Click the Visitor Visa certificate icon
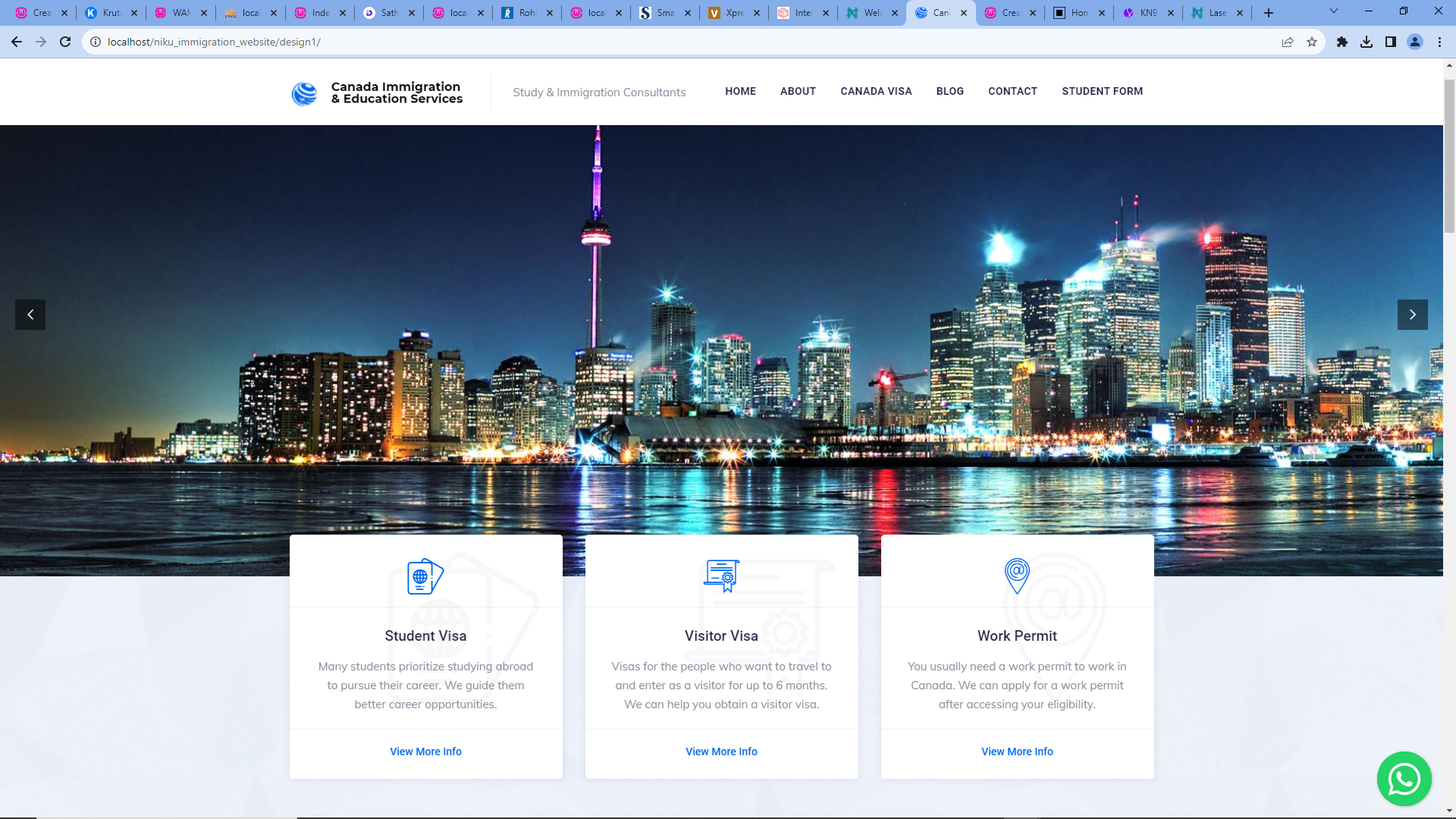 (721, 576)
